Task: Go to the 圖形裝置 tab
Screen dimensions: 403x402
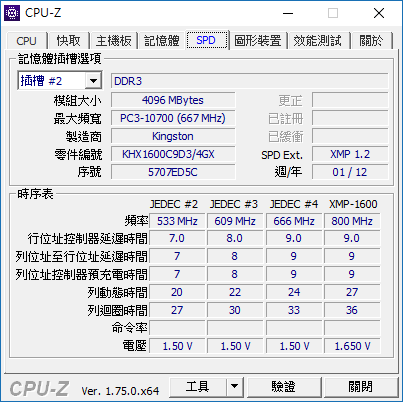Action: 258,41
